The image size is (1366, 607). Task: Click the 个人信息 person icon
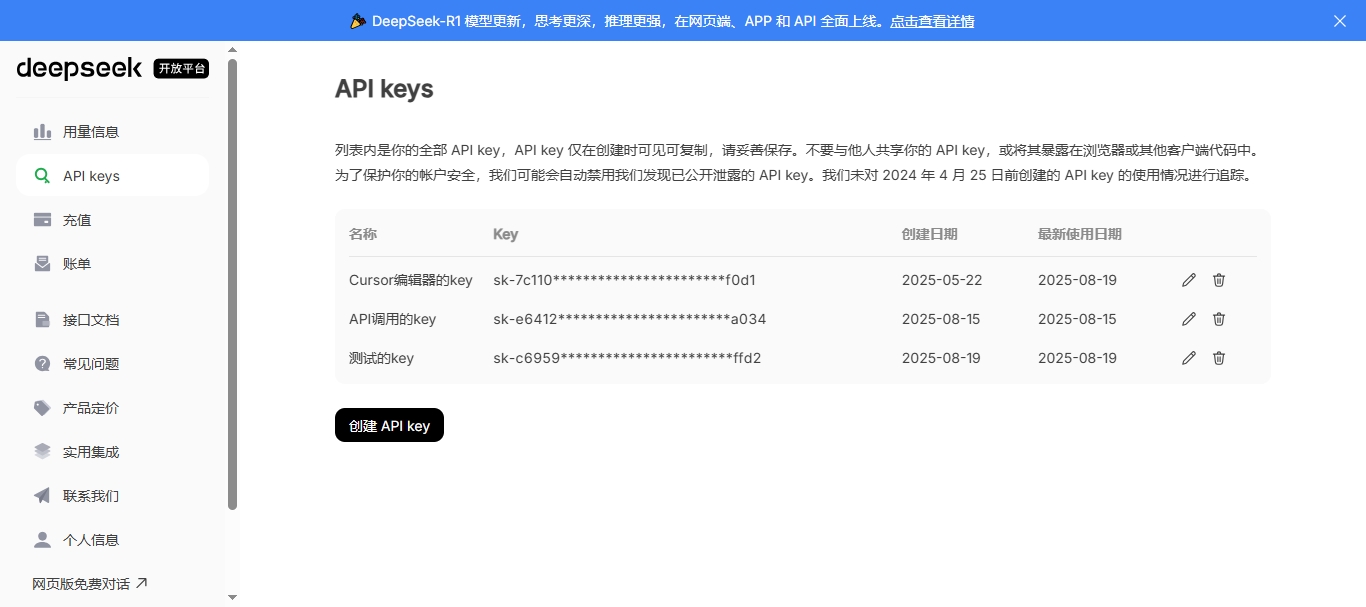[x=42, y=540]
